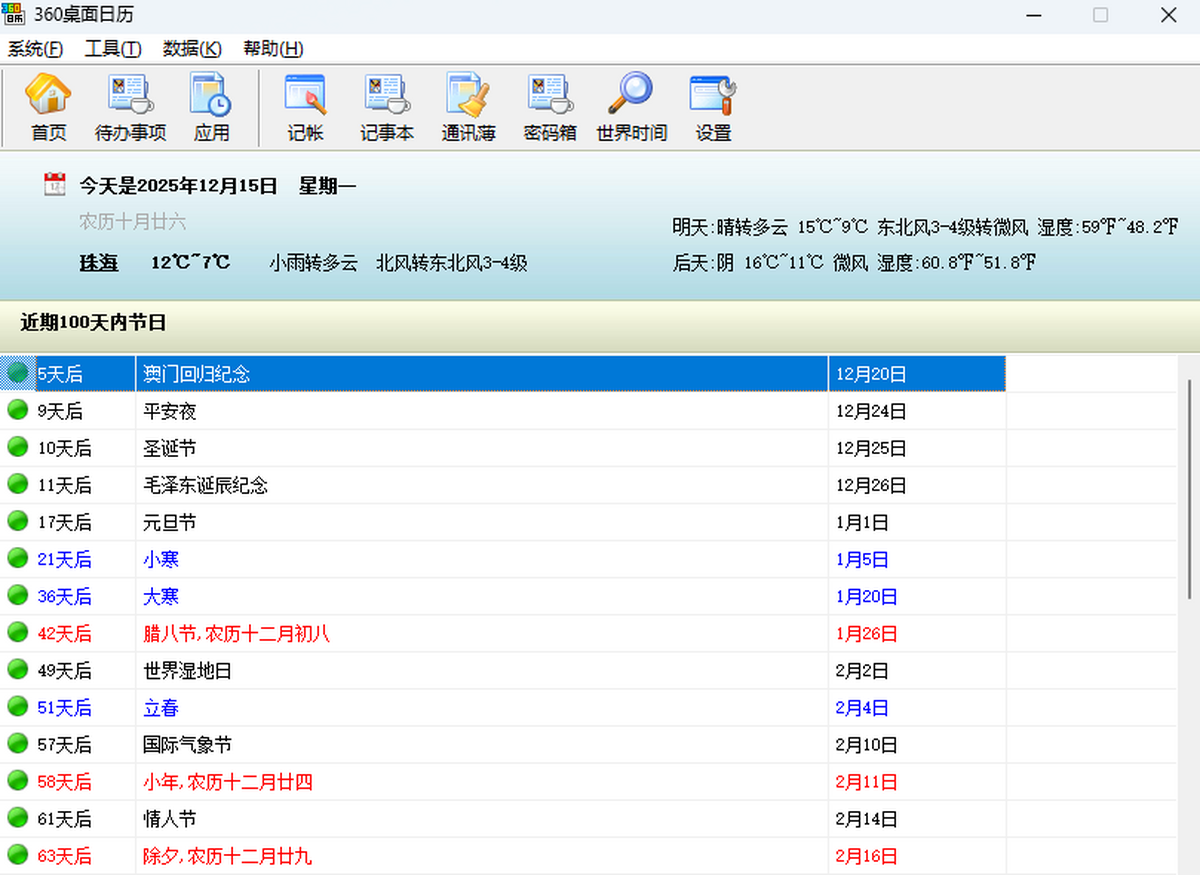Click the 珠海 city link
The image size is (1200, 875).
click(x=99, y=263)
